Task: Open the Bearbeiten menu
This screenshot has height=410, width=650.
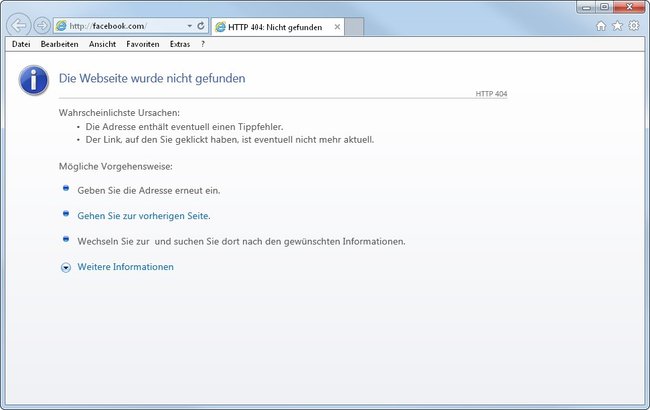Action: pos(59,44)
